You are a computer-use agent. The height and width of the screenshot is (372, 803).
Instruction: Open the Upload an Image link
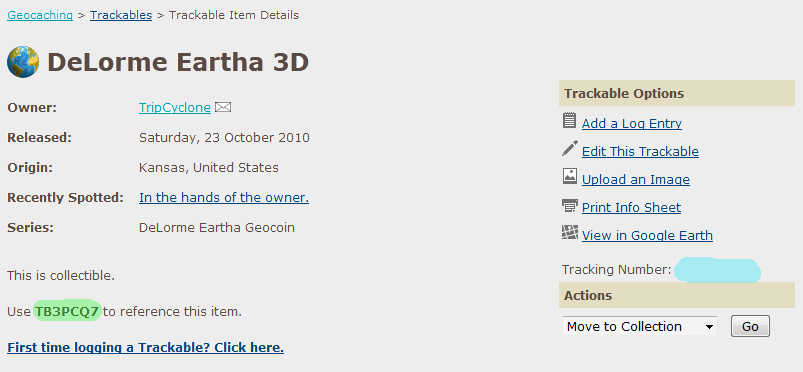click(x=636, y=180)
